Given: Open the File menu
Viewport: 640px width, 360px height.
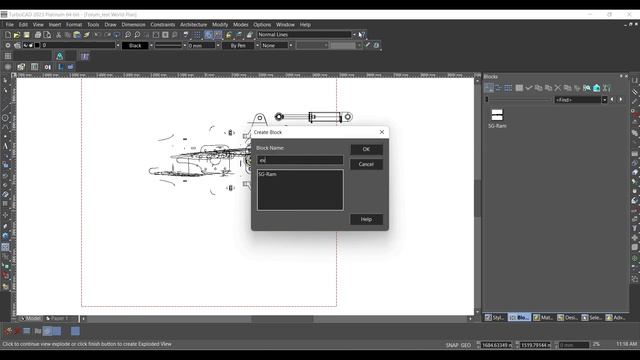Looking at the screenshot, I should (x=9, y=25).
